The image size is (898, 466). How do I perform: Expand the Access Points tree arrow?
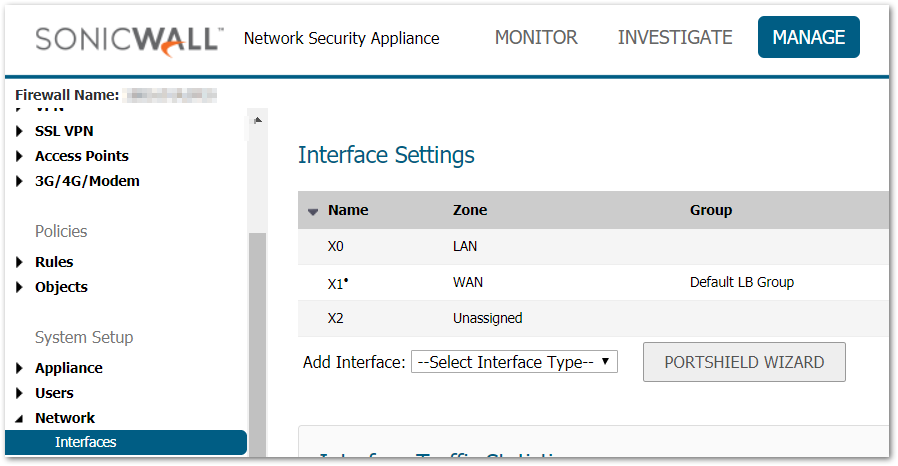pos(20,156)
